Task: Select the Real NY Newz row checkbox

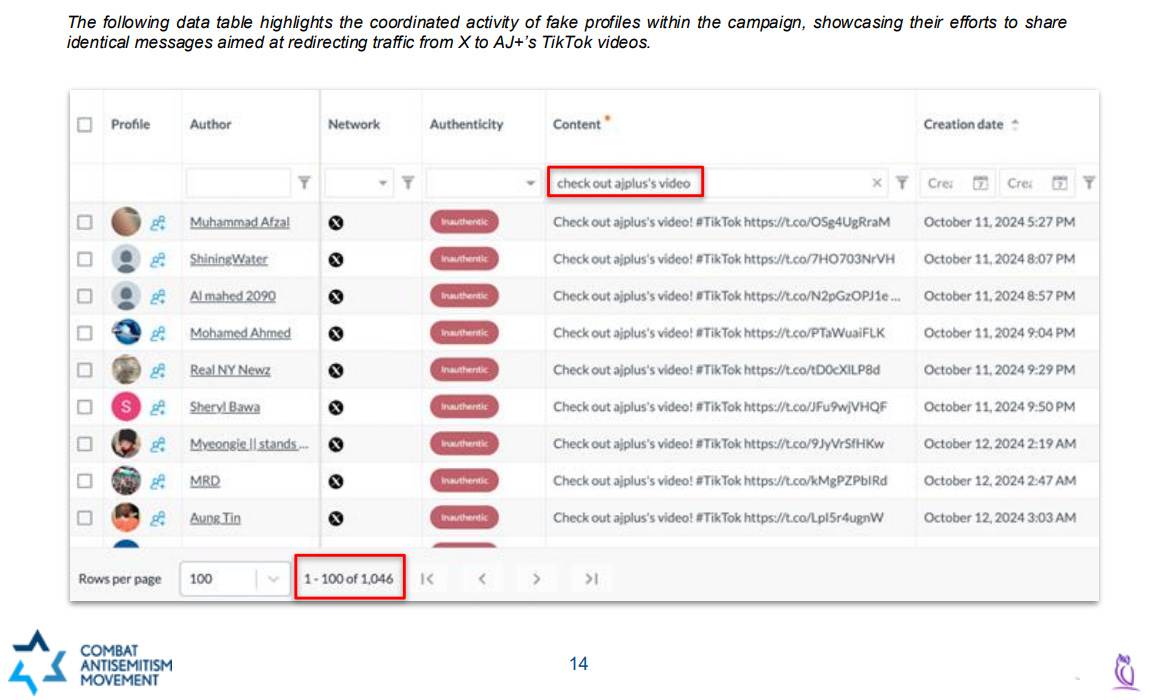Action: [x=85, y=370]
